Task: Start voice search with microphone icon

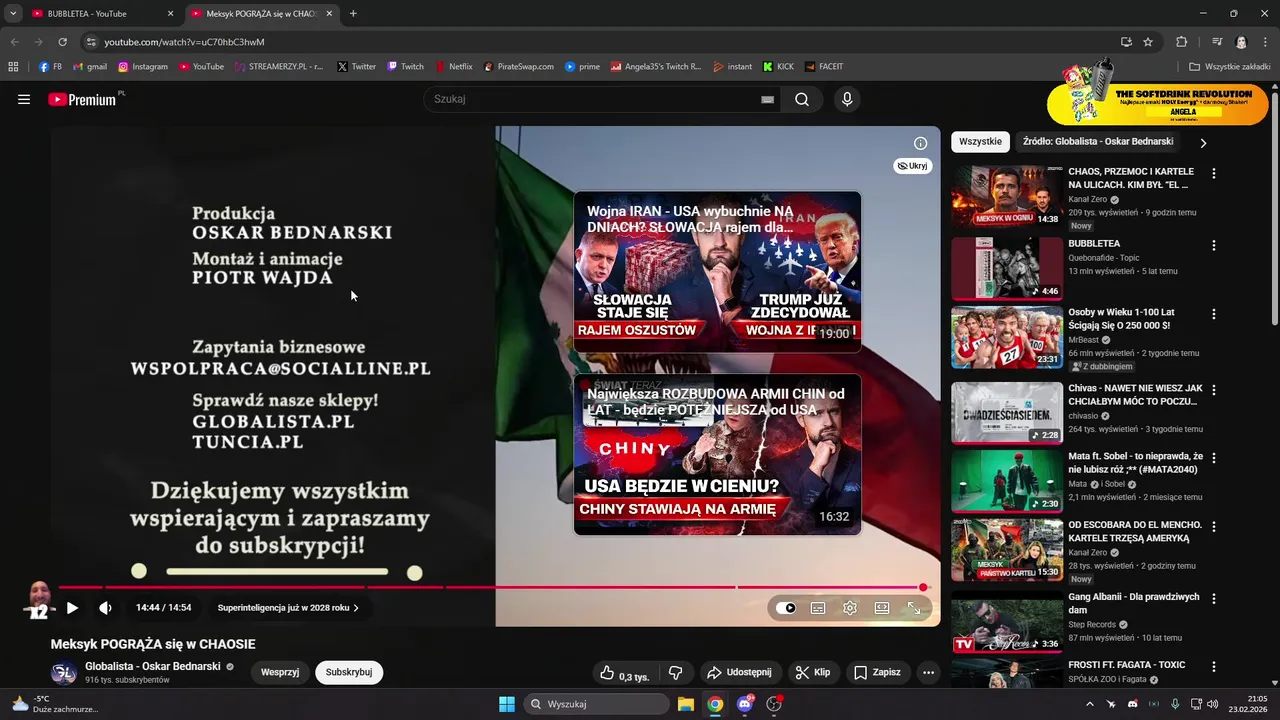Action: pos(847,99)
